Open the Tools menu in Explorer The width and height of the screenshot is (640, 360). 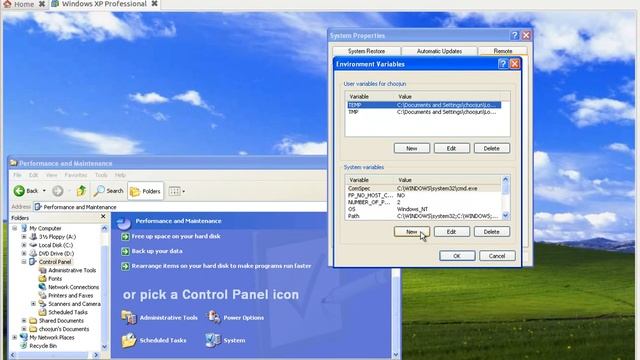[101, 175]
